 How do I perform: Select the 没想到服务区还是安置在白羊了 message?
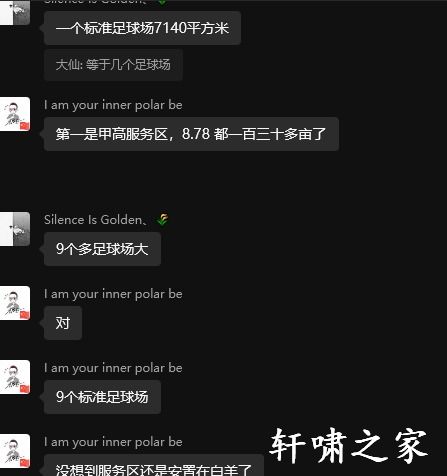pyautogui.click(x=154, y=465)
